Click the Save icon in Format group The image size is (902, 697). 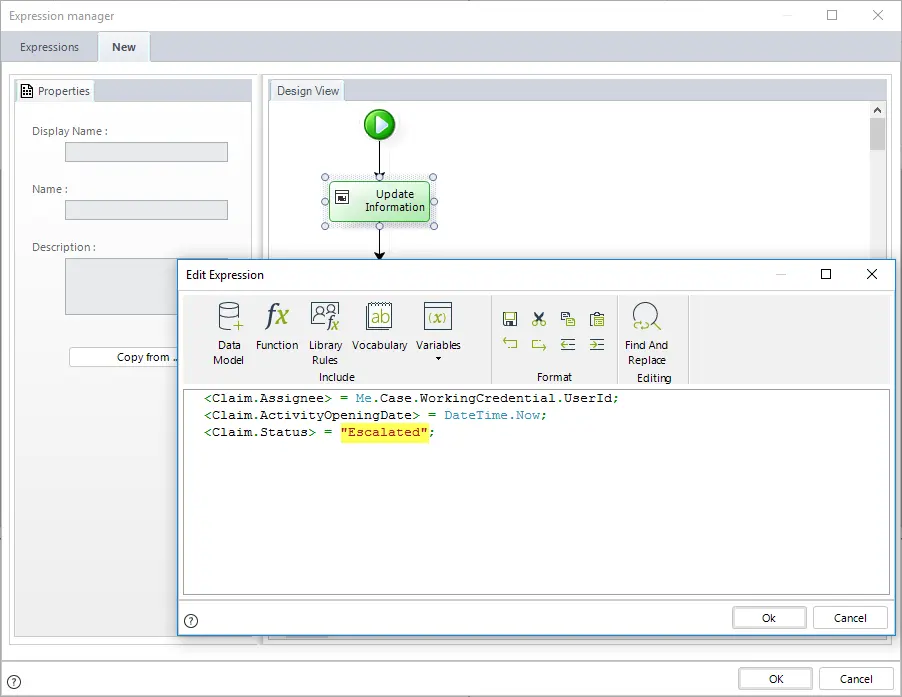tap(510, 319)
